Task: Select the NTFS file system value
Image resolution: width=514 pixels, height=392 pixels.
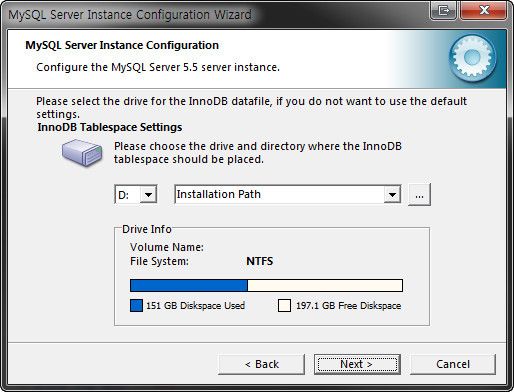Action: (260, 261)
